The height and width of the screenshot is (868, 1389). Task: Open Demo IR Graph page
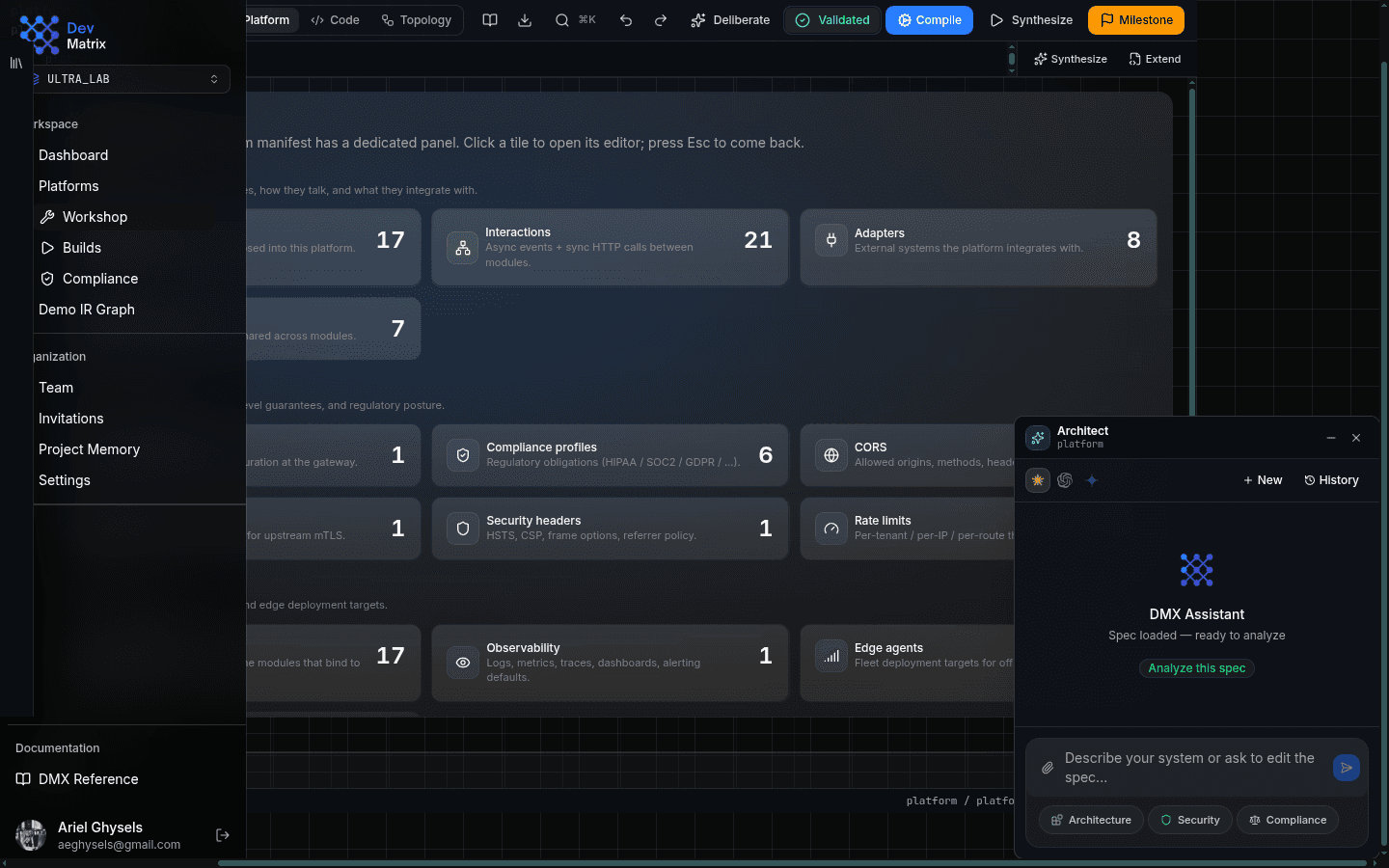pos(87,310)
